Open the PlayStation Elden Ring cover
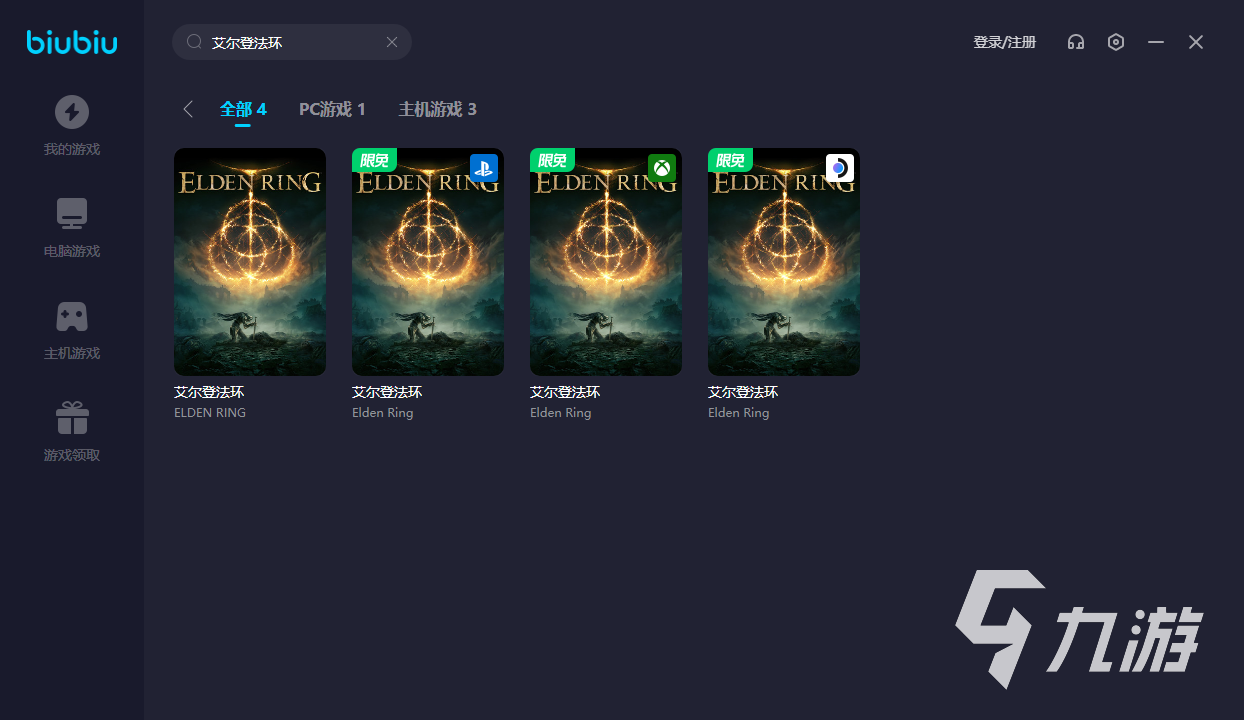The image size is (1244, 720). coord(428,262)
